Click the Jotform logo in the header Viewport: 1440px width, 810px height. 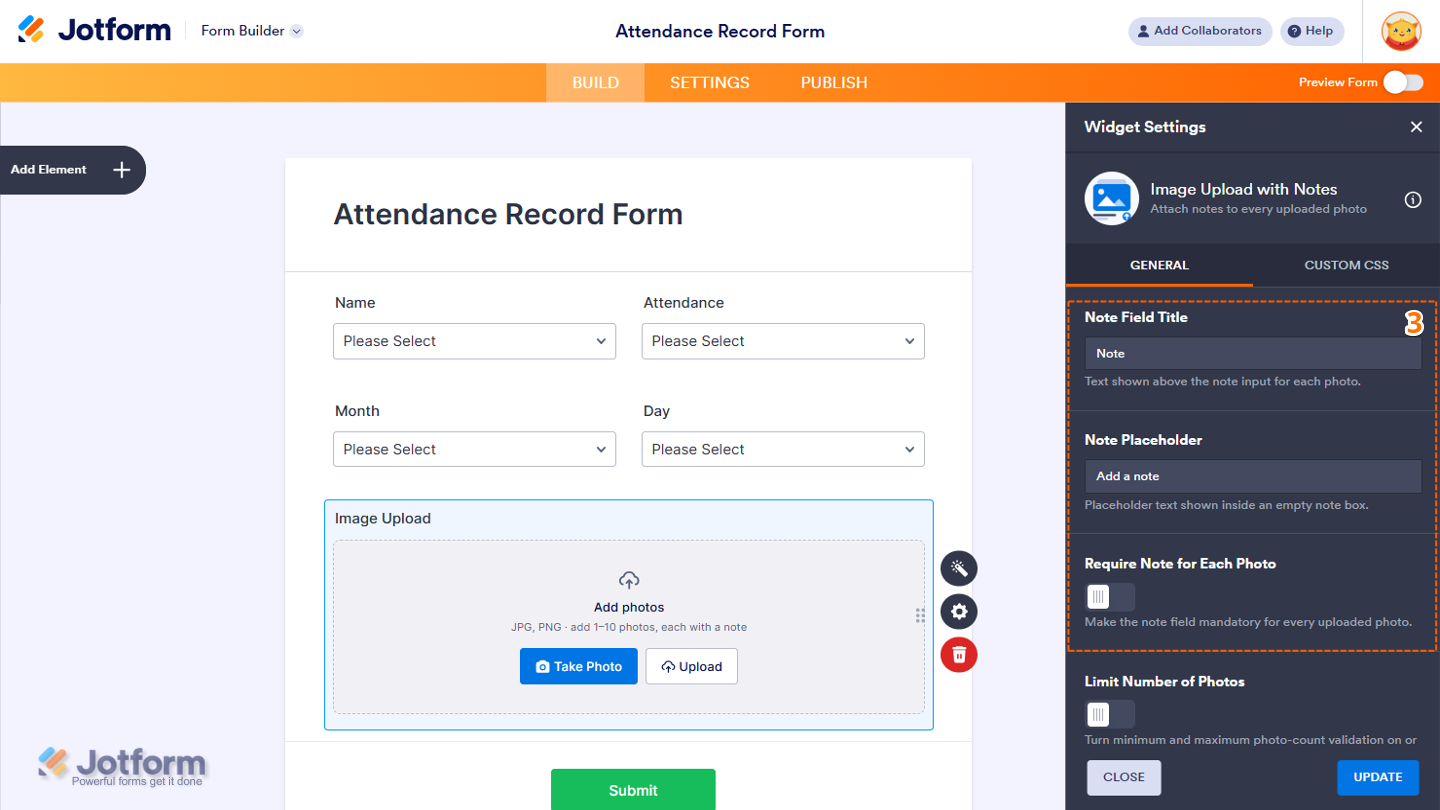click(x=94, y=30)
